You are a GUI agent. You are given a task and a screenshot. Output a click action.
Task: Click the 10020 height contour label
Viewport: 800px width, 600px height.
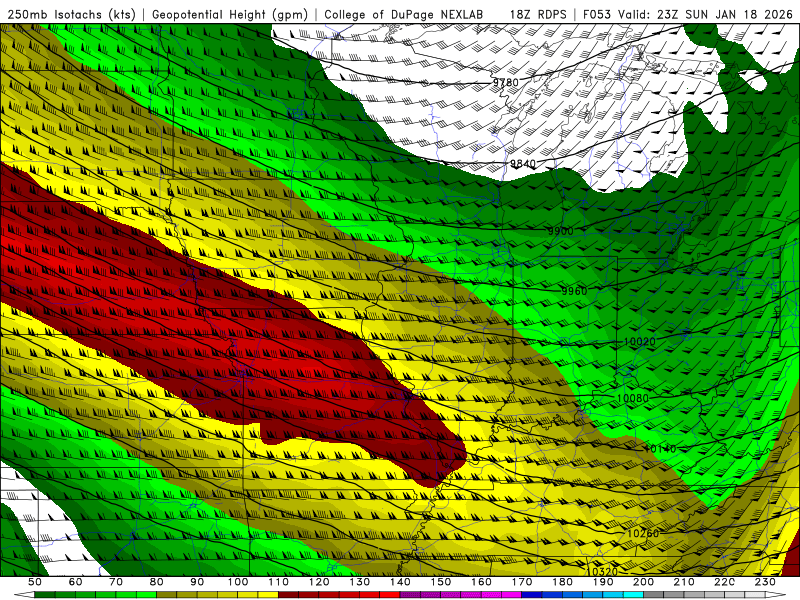click(x=640, y=342)
